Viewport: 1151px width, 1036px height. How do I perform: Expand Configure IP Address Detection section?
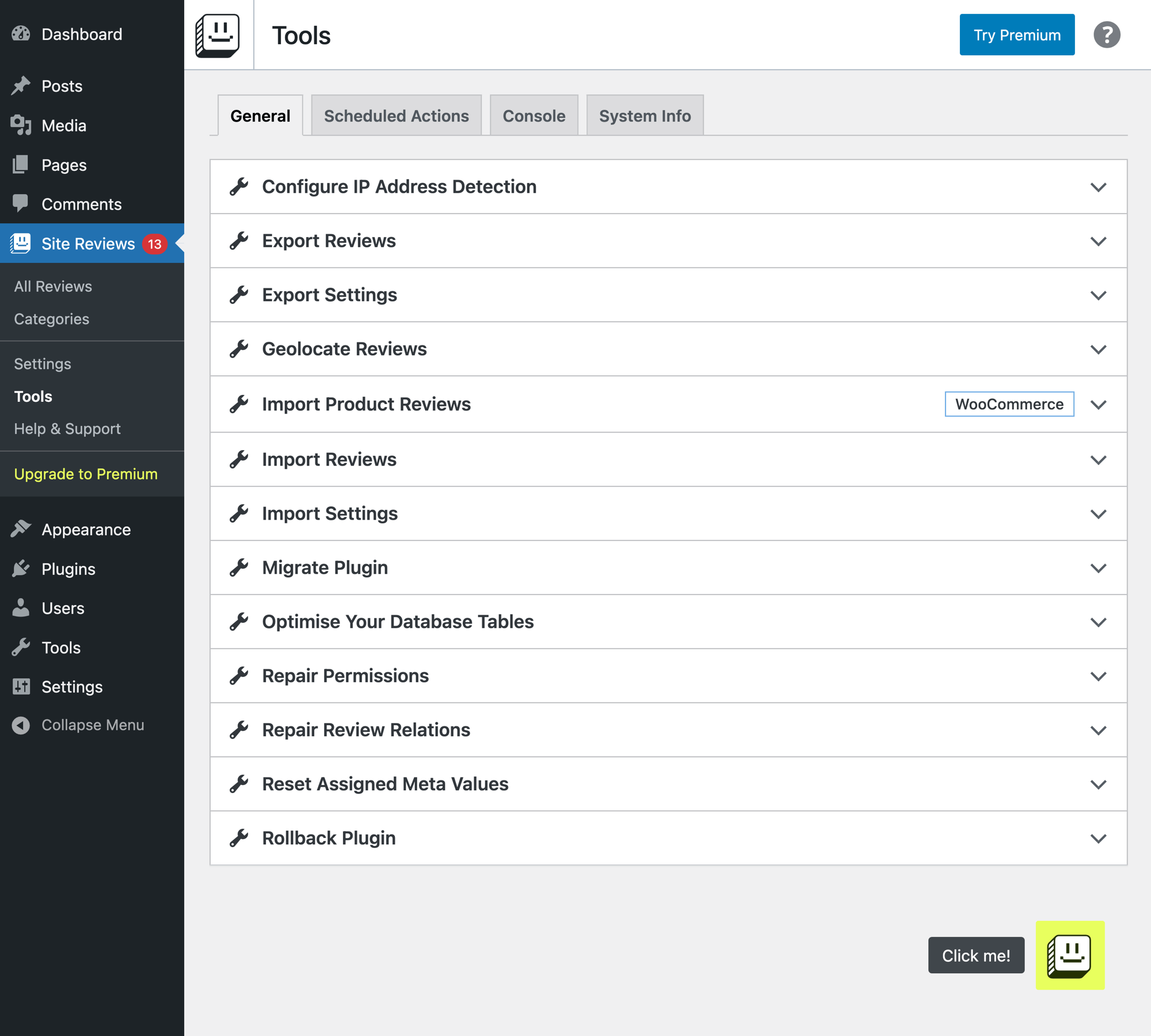pos(1098,187)
